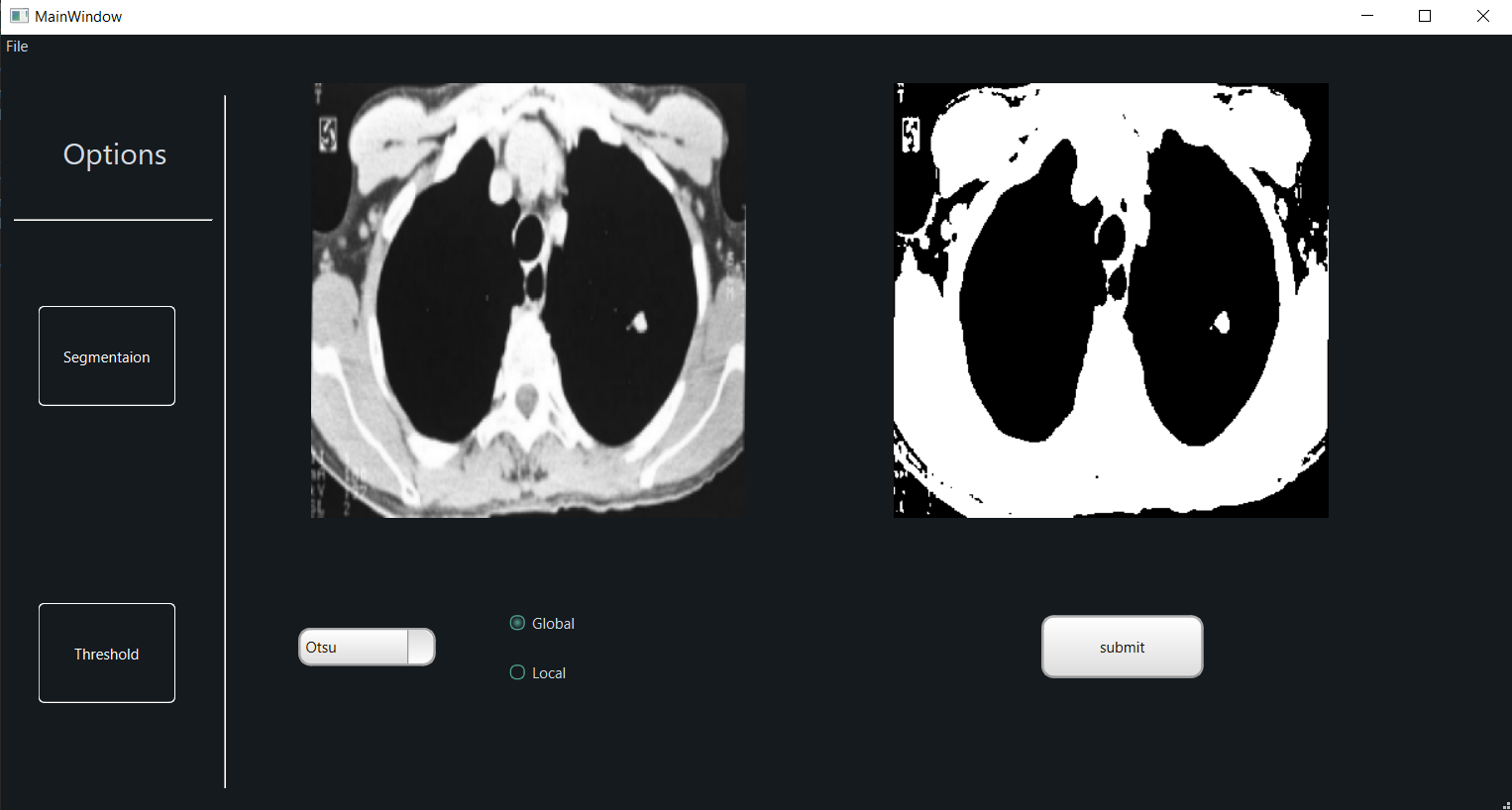Click the Options sidebar heading
The height and width of the screenshot is (810, 1512).
(x=114, y=153)
